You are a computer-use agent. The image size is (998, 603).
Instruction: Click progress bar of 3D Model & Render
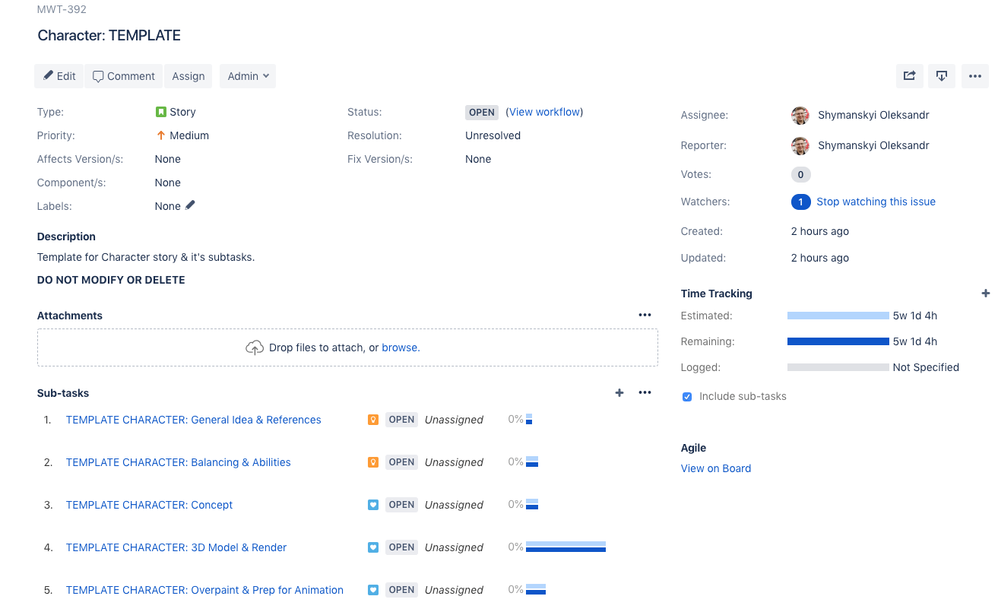click(x=565, y=547)
